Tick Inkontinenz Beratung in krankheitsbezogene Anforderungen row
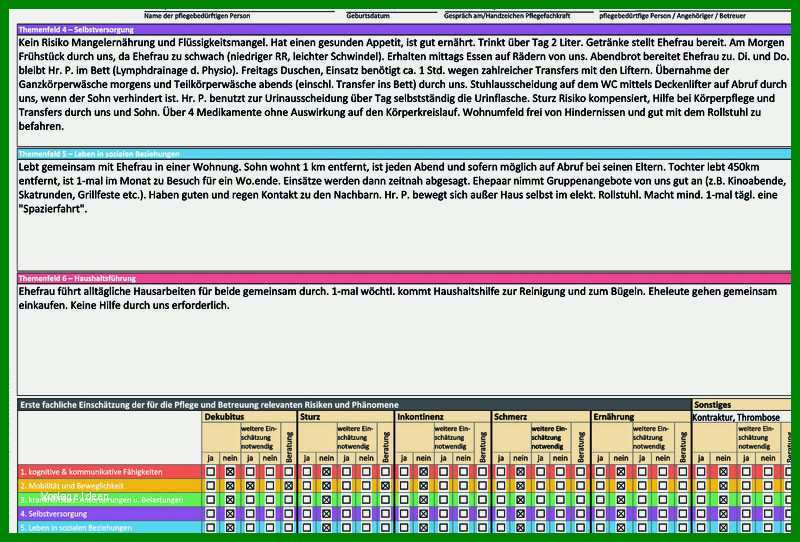This screenshot has width=800, height=542. coord(483,500)
